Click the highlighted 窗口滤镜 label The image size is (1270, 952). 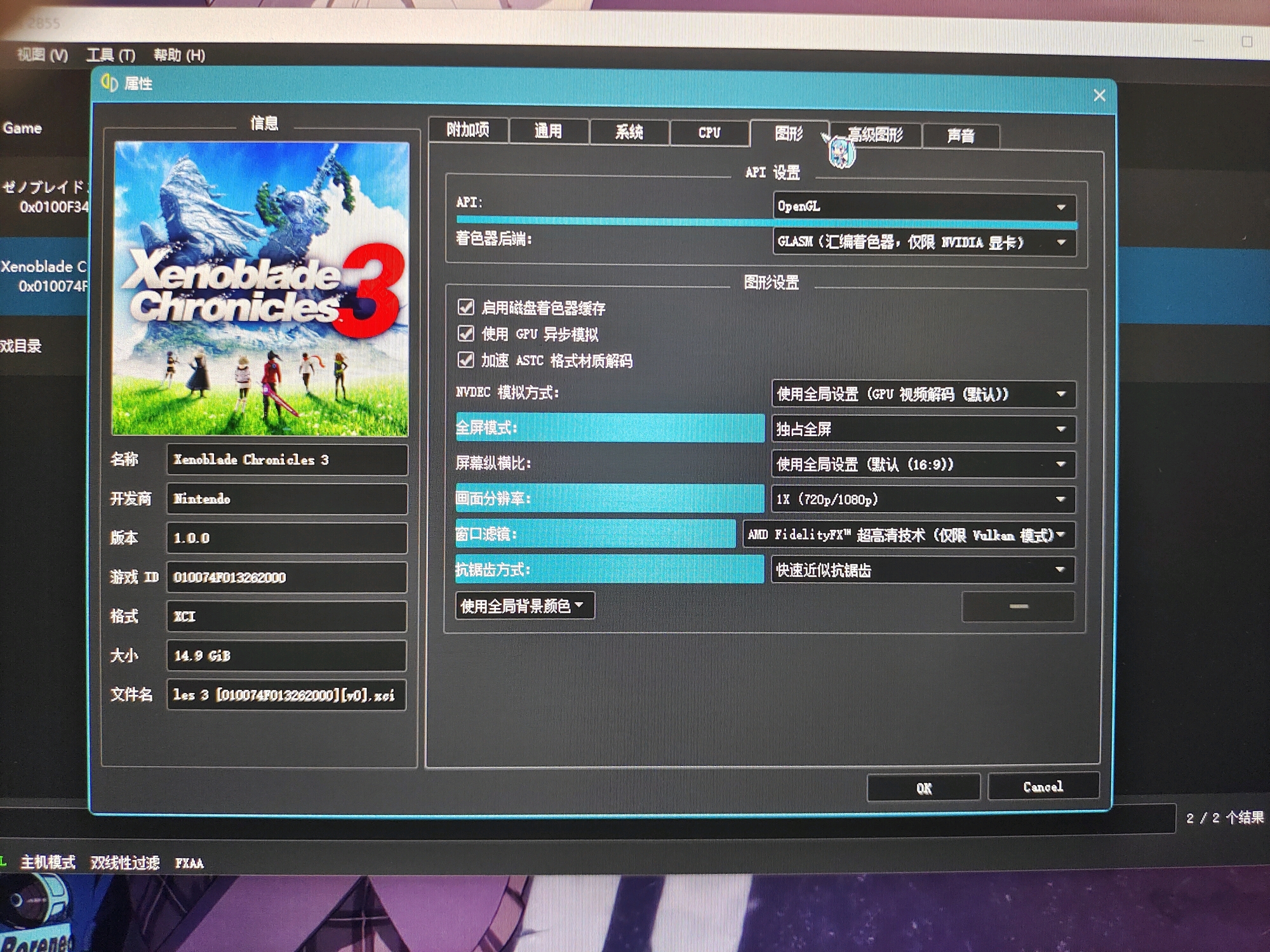click(596, 534)
